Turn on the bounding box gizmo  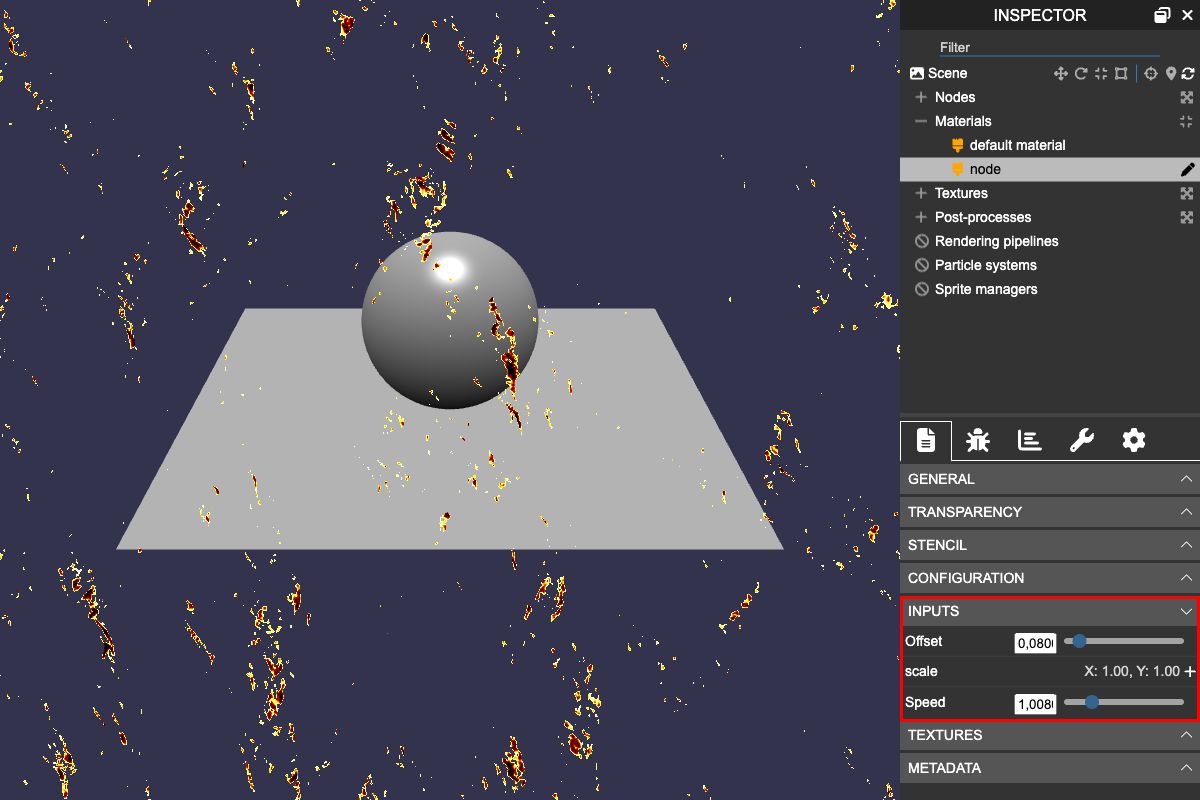[1121, 73]
